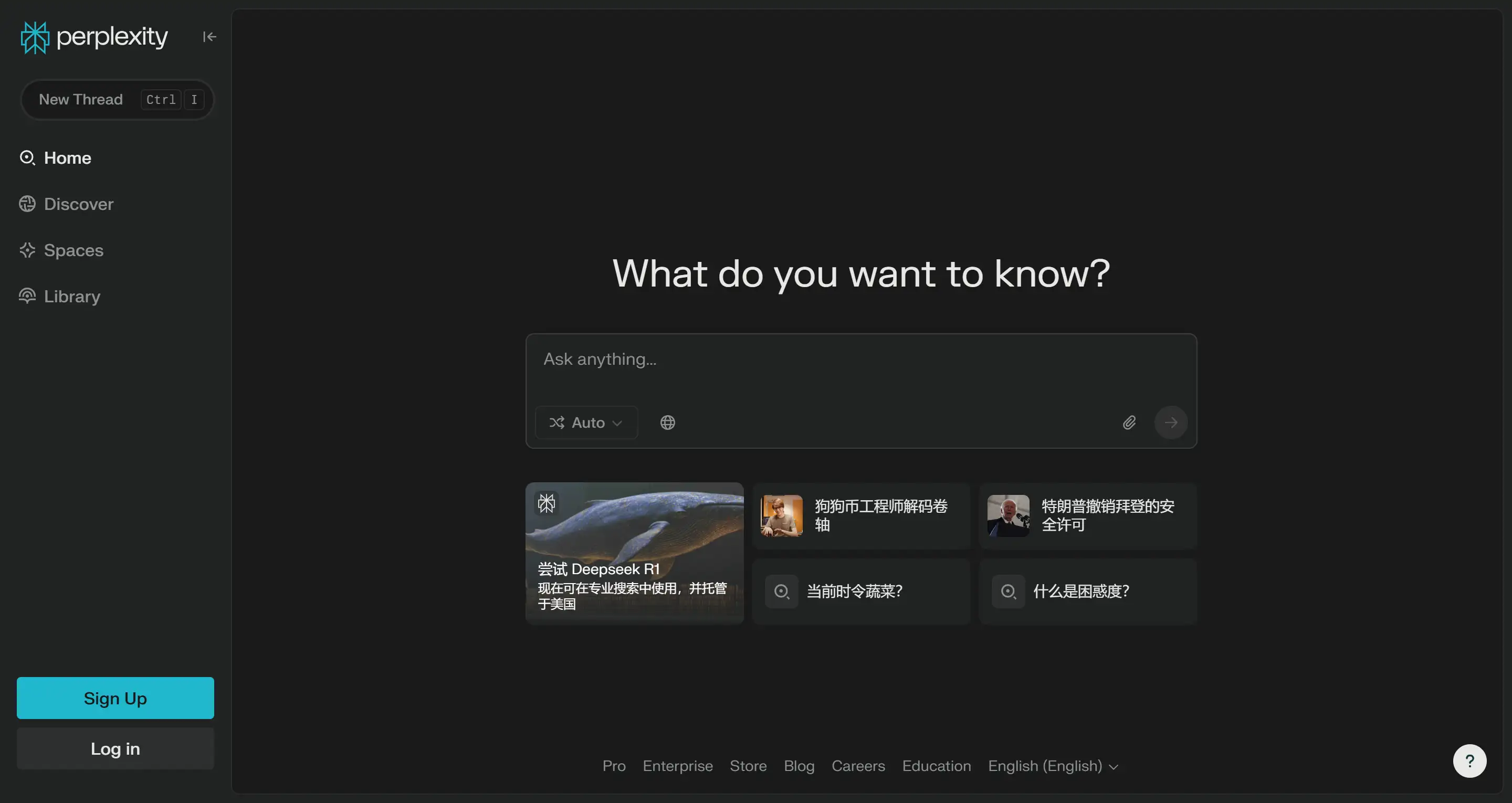1512x803 pixels.
Task: Select suggestion 当前时令蔬菜?
Action: [x=860, y=591]
